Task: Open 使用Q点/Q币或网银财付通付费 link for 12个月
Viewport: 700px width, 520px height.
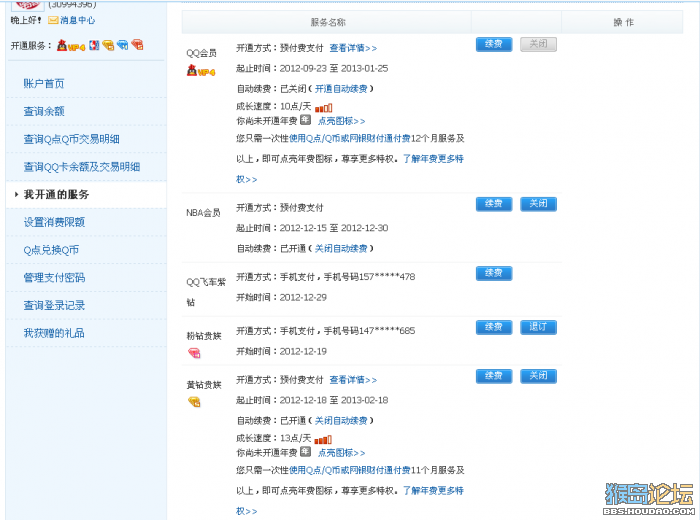Action: coord(350,138)
